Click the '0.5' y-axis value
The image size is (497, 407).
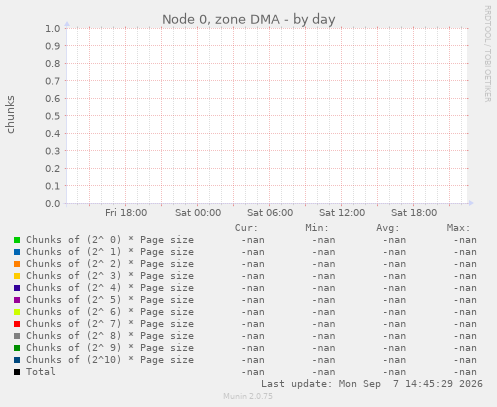(x=53, y=116)
